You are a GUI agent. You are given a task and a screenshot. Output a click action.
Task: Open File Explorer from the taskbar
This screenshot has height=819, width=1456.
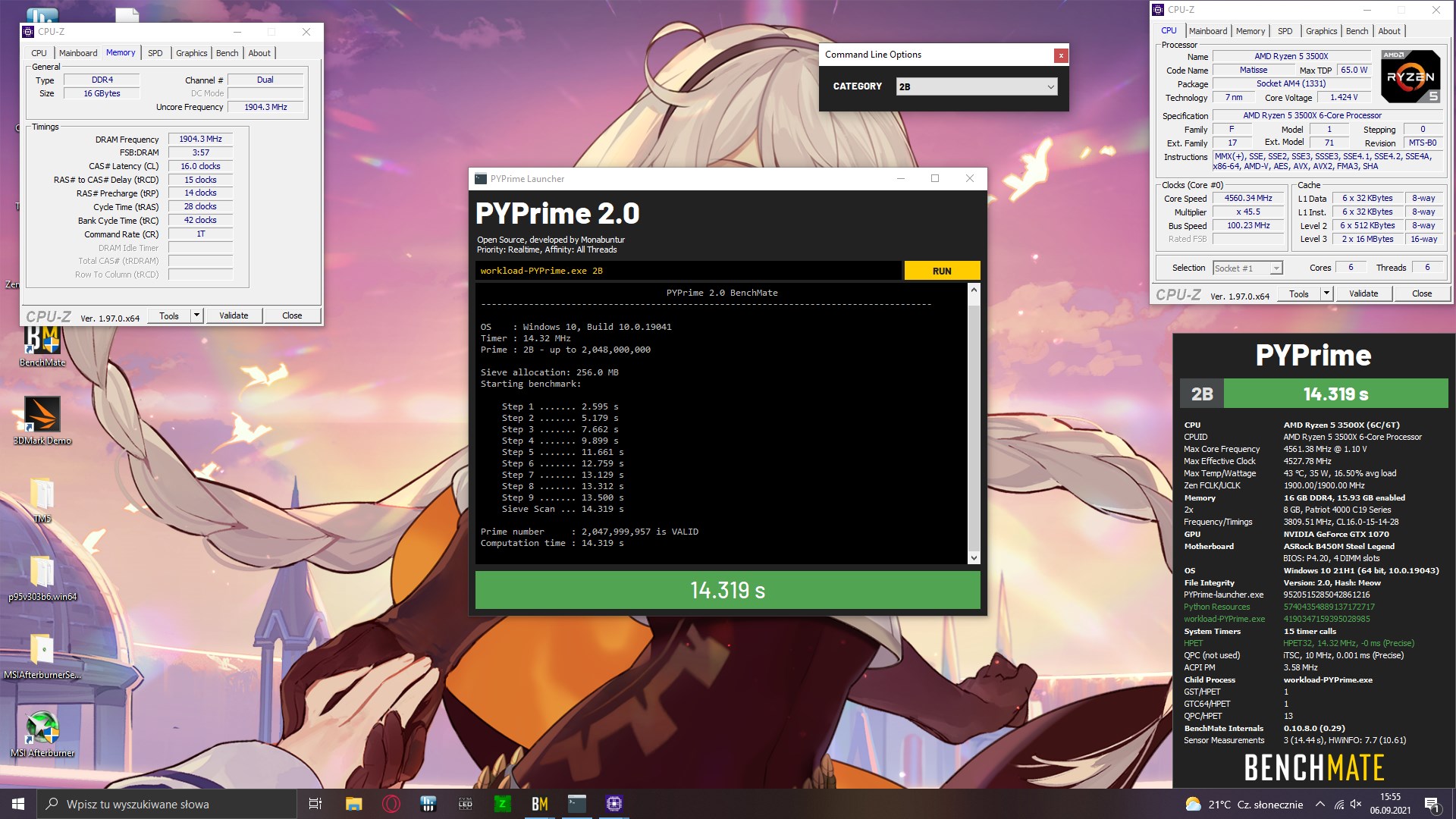pos(353,804)
